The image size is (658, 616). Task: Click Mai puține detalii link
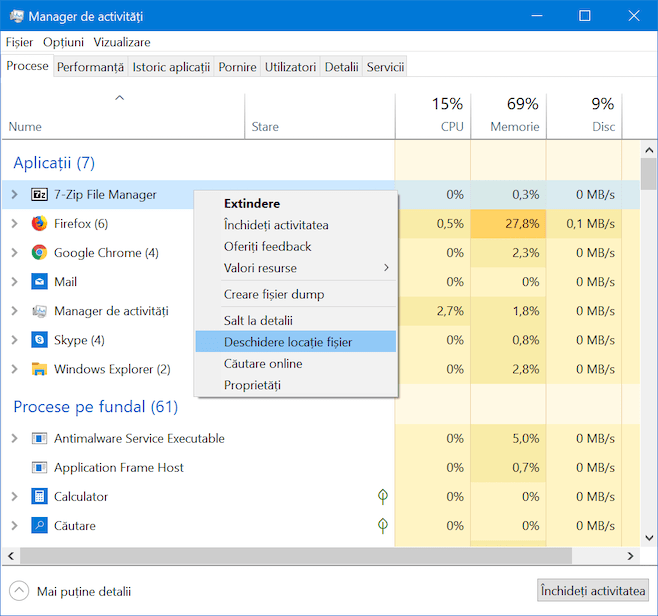coord(84,591)
